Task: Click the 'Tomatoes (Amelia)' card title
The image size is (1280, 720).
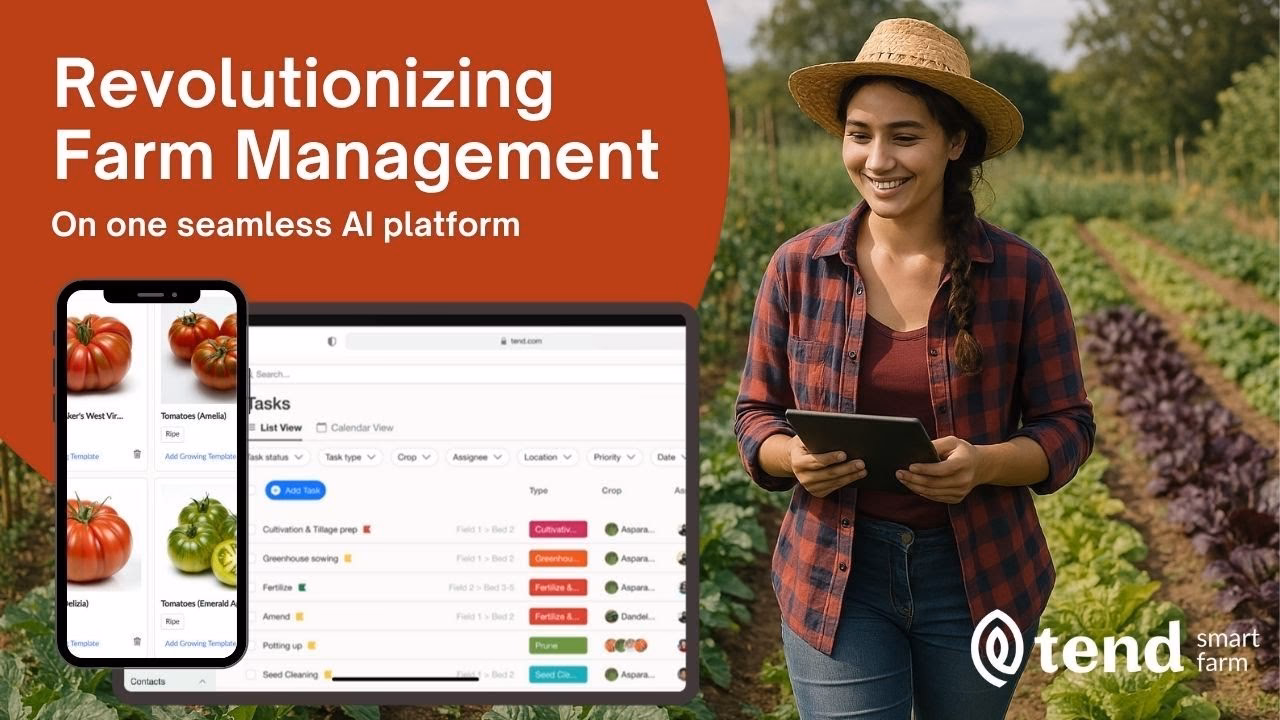Action: pyautogui.click(x=194, y=416)
